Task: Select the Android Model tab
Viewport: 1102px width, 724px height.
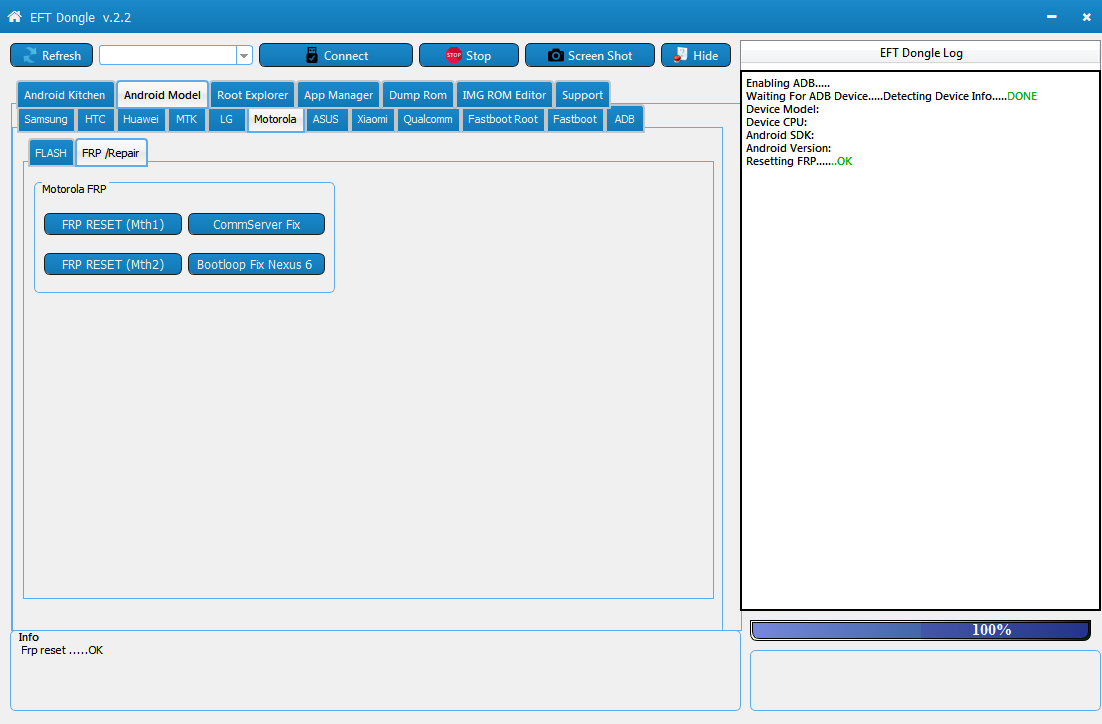Action: 162,95
